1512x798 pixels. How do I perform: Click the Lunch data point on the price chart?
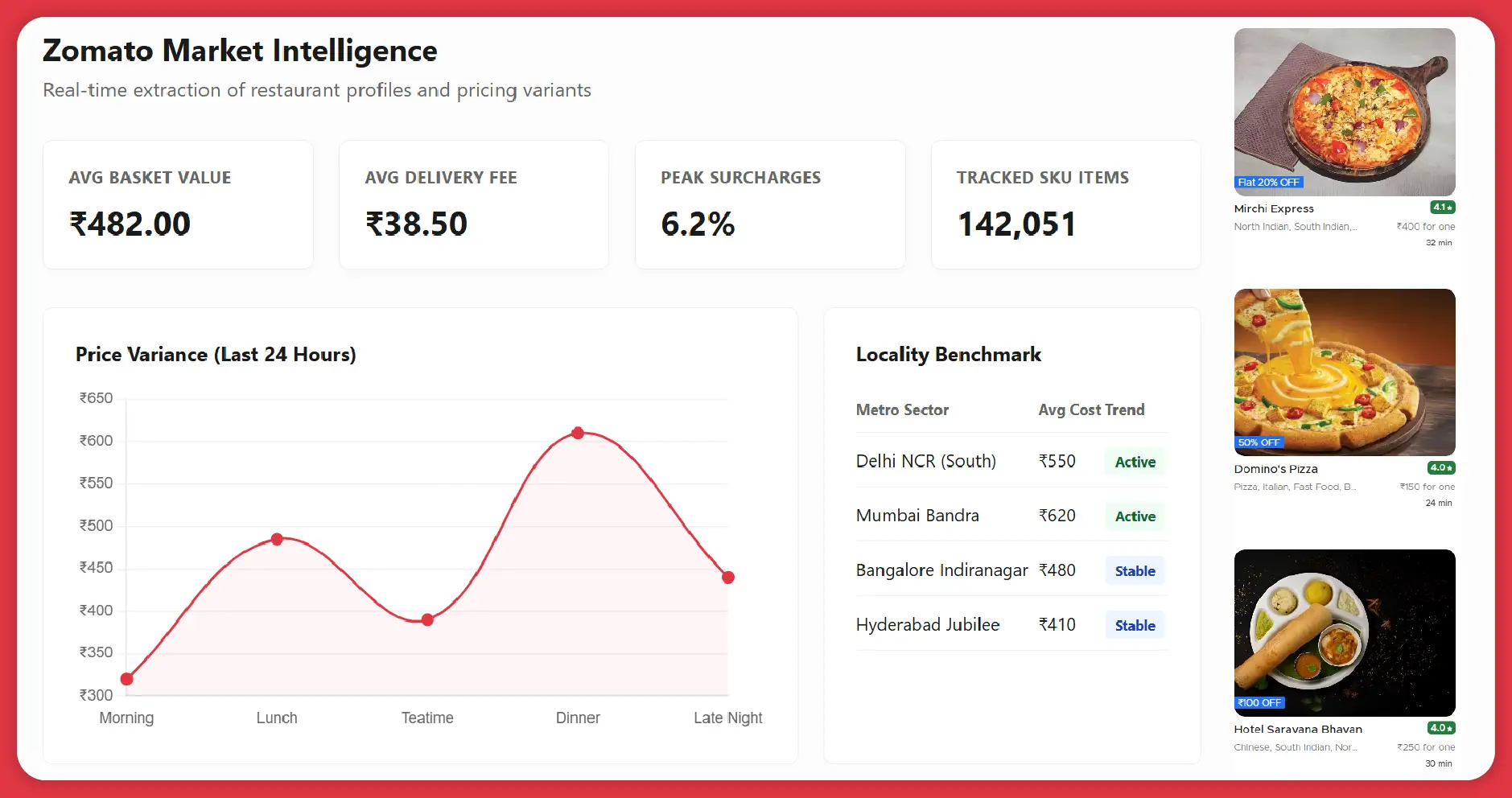277,539
